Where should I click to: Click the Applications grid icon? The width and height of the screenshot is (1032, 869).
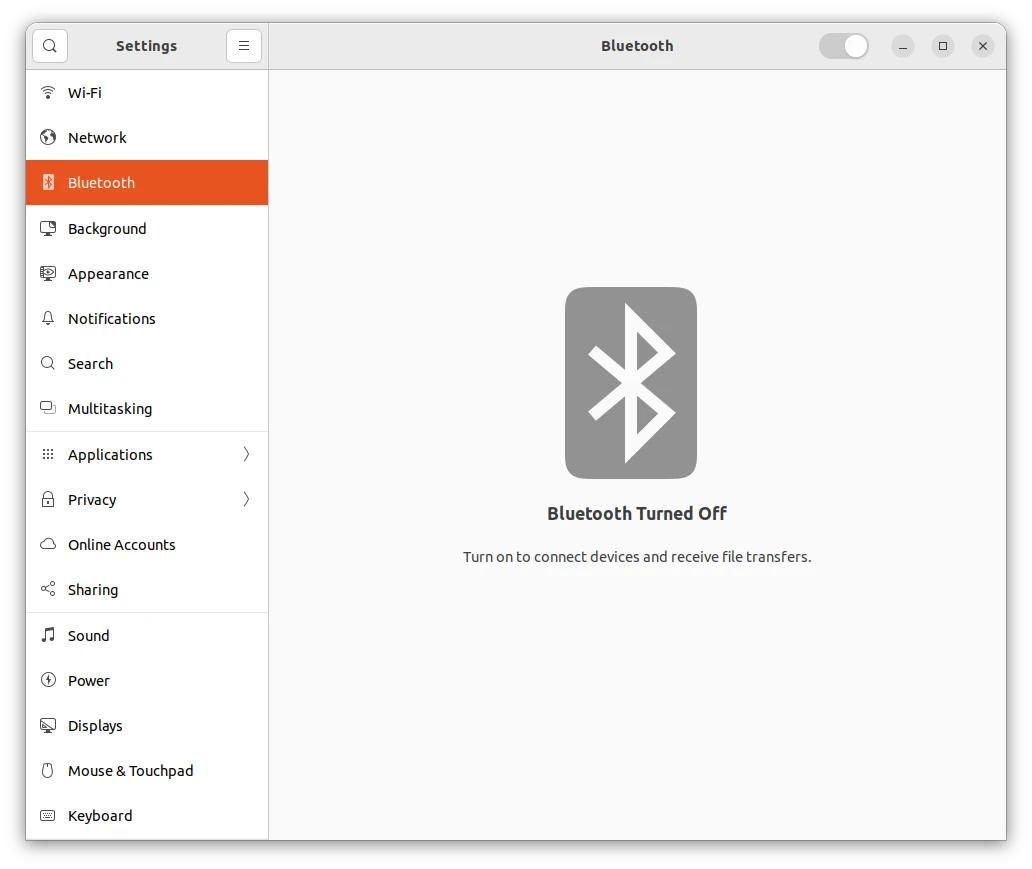(48, 454)
